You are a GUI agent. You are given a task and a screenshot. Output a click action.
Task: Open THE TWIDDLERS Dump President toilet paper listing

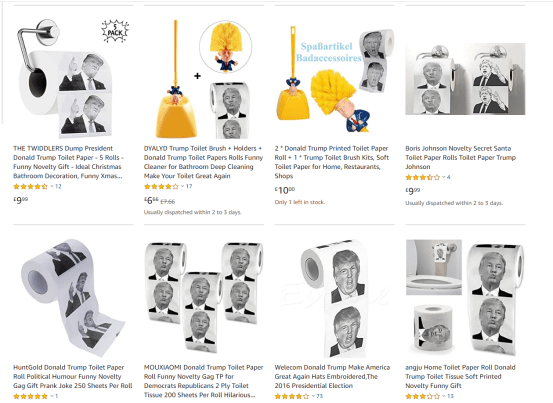coord(68,162)
